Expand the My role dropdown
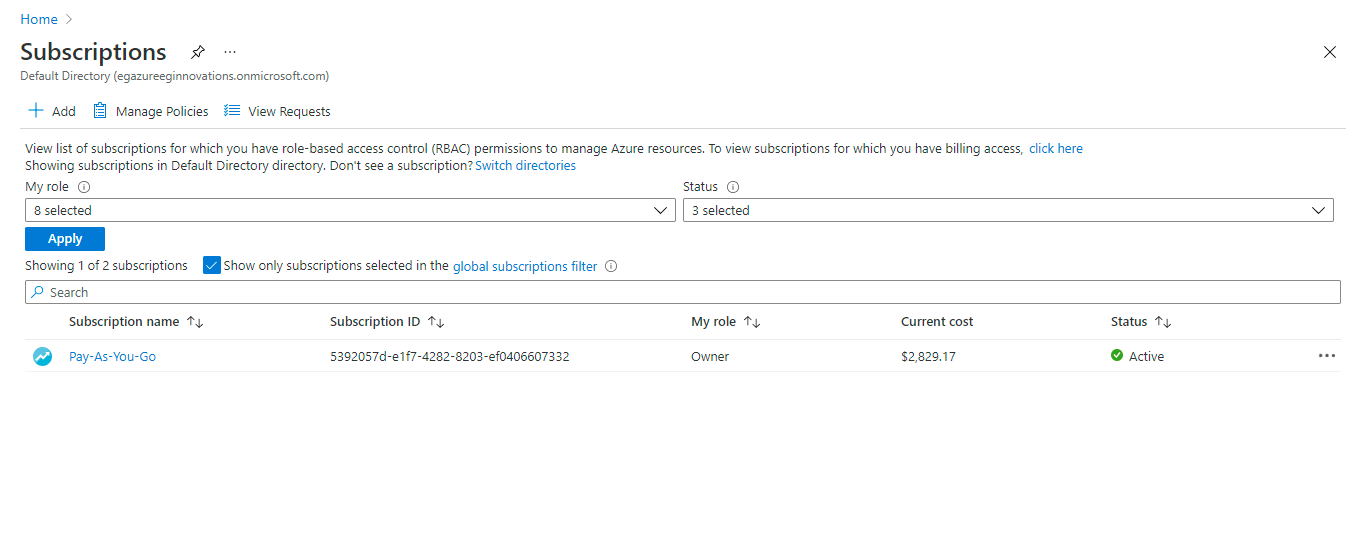 [350, 210]
